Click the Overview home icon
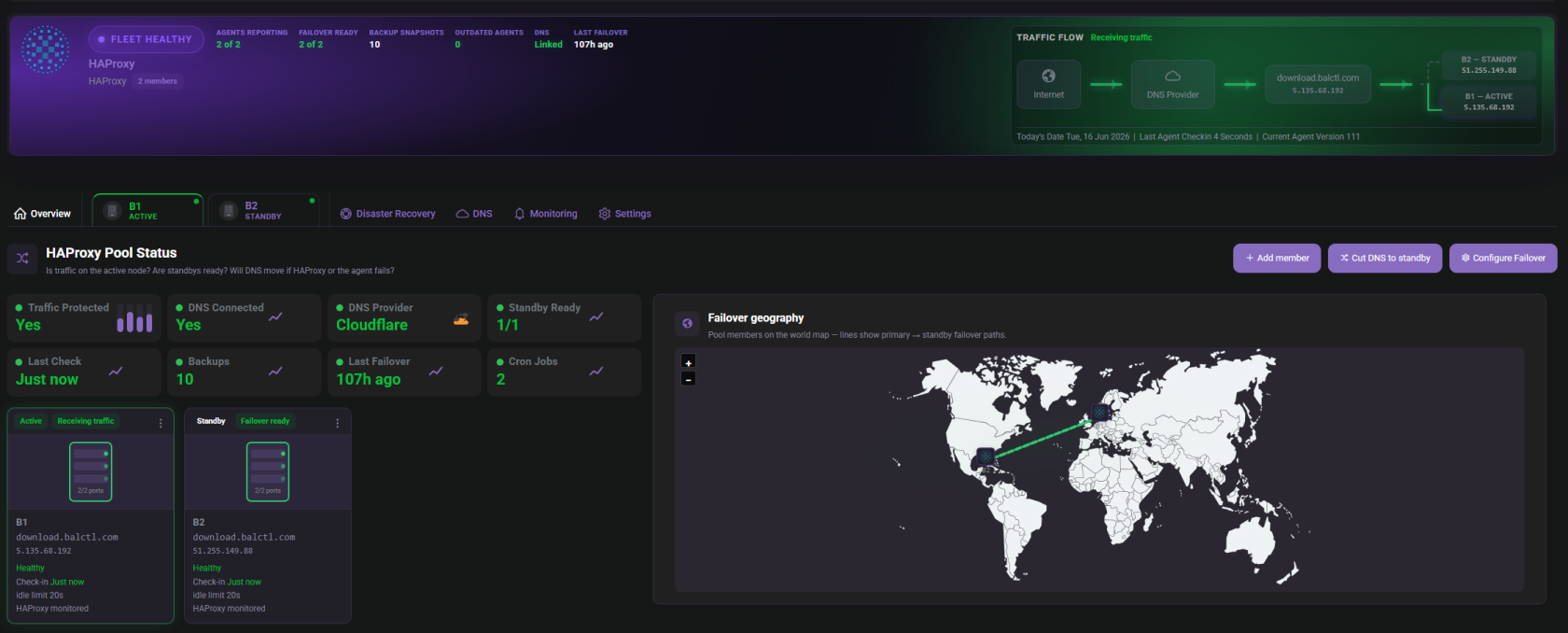This screenshot has width=1568, height=633. click(21, 214)
